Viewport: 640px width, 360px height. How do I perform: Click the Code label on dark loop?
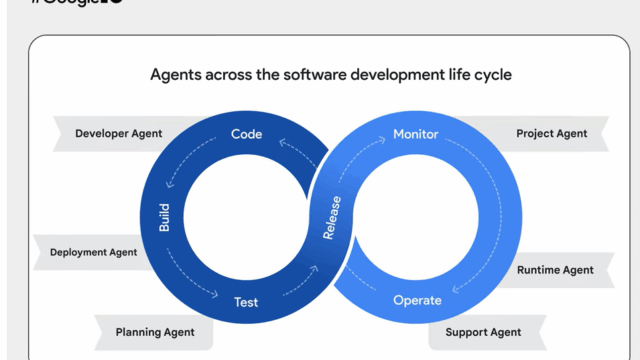click(247, 134)
